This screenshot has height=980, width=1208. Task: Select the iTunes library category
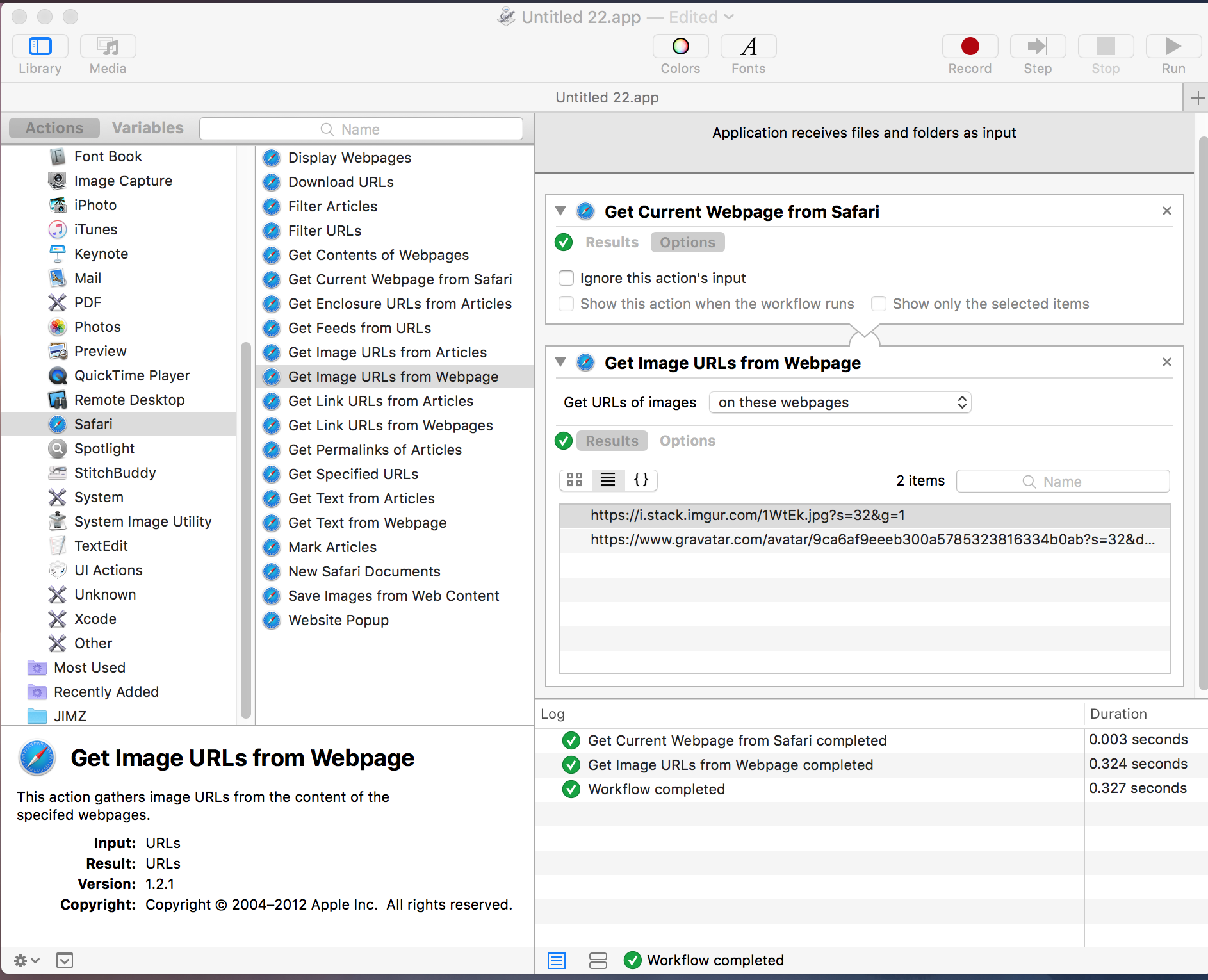coord(118,229)
